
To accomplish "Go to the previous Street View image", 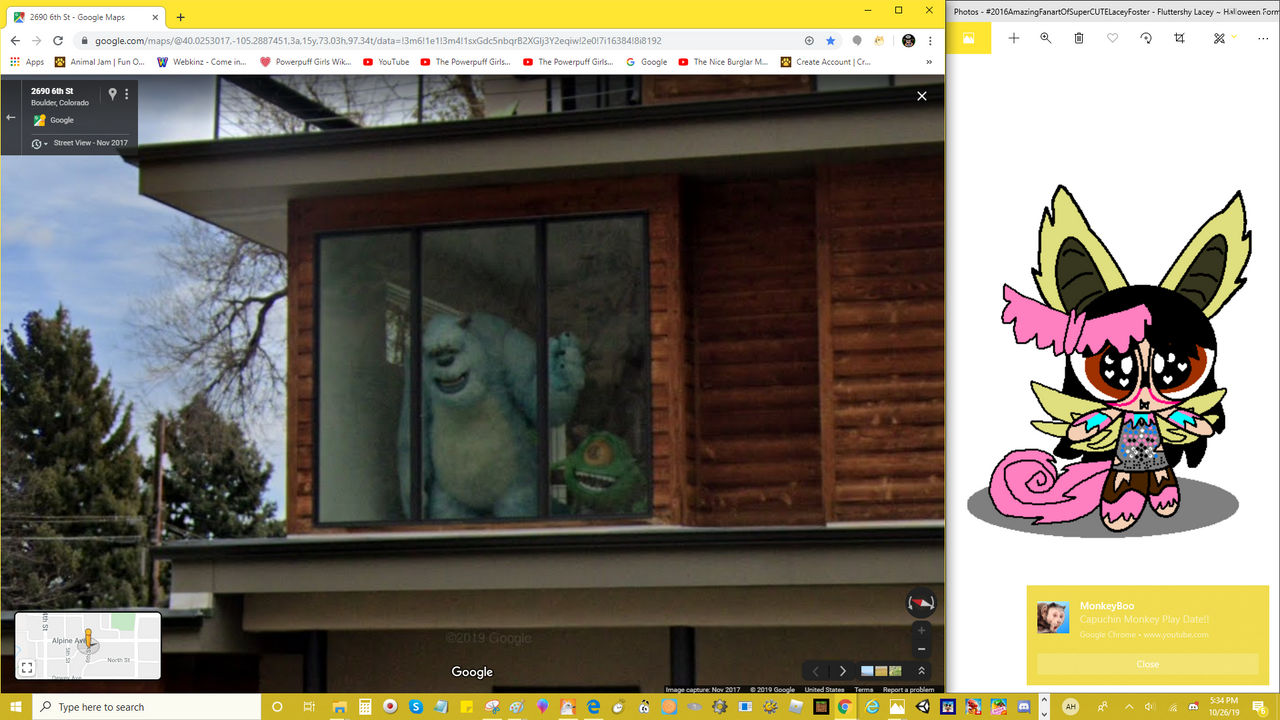I will pos(815,671).
